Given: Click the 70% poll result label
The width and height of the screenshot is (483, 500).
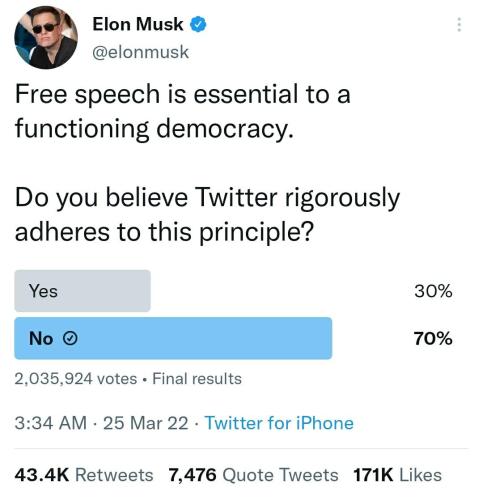Looking at the screenshot, I should pyautogui.click(x=433, y=338).
